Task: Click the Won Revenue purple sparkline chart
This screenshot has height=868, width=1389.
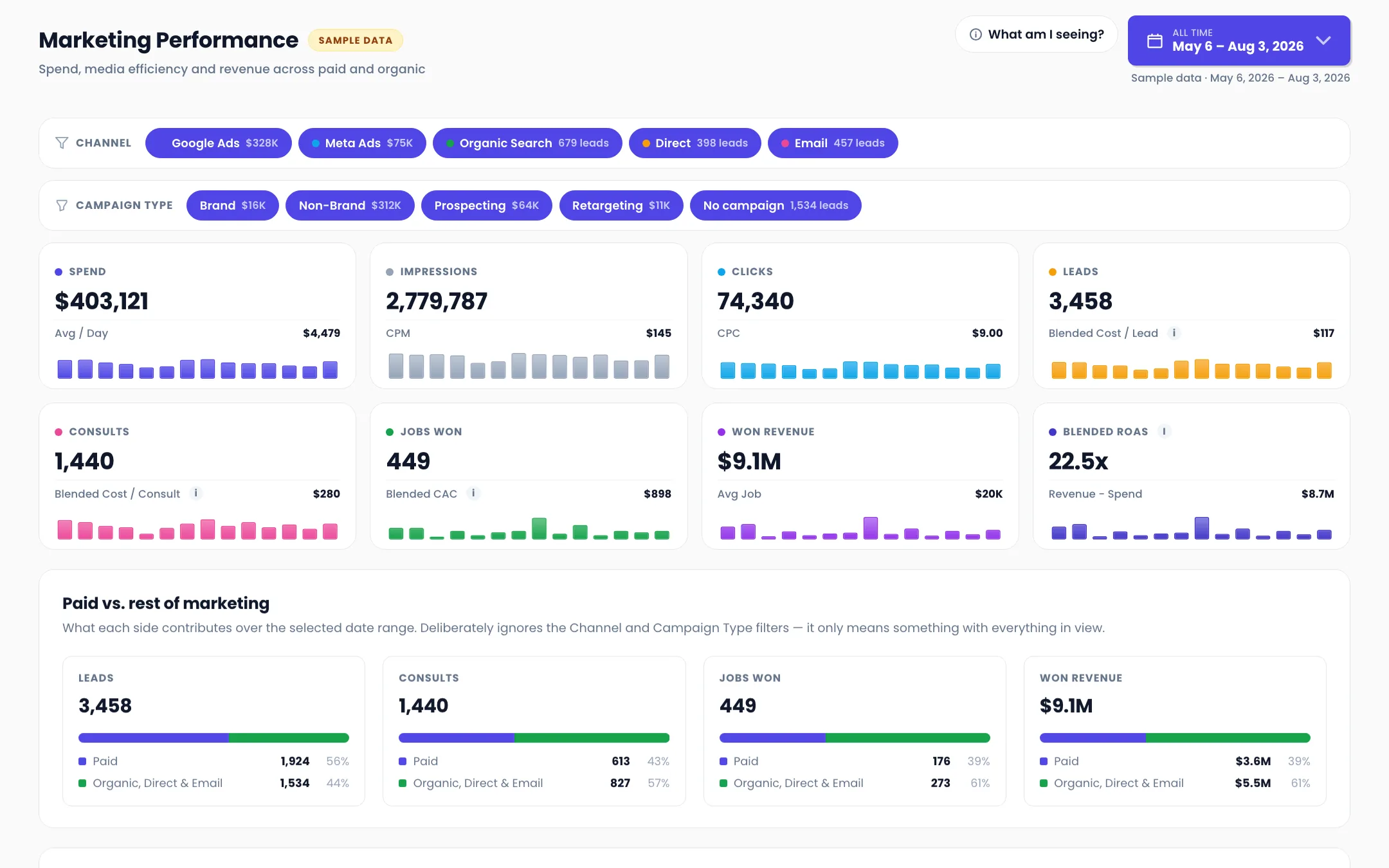Action: click(860, 528)
